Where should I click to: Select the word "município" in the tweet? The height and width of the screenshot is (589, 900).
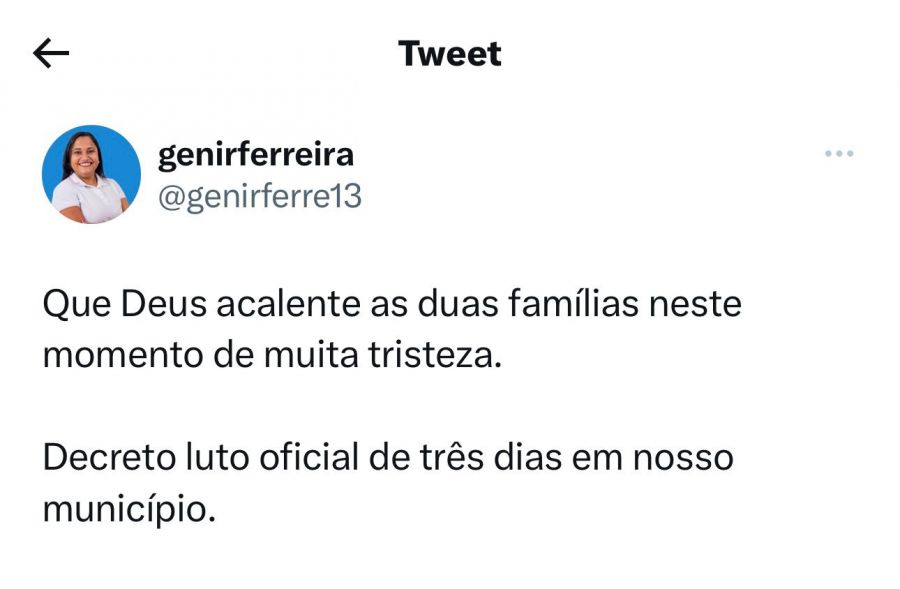(x=126, y=510)
